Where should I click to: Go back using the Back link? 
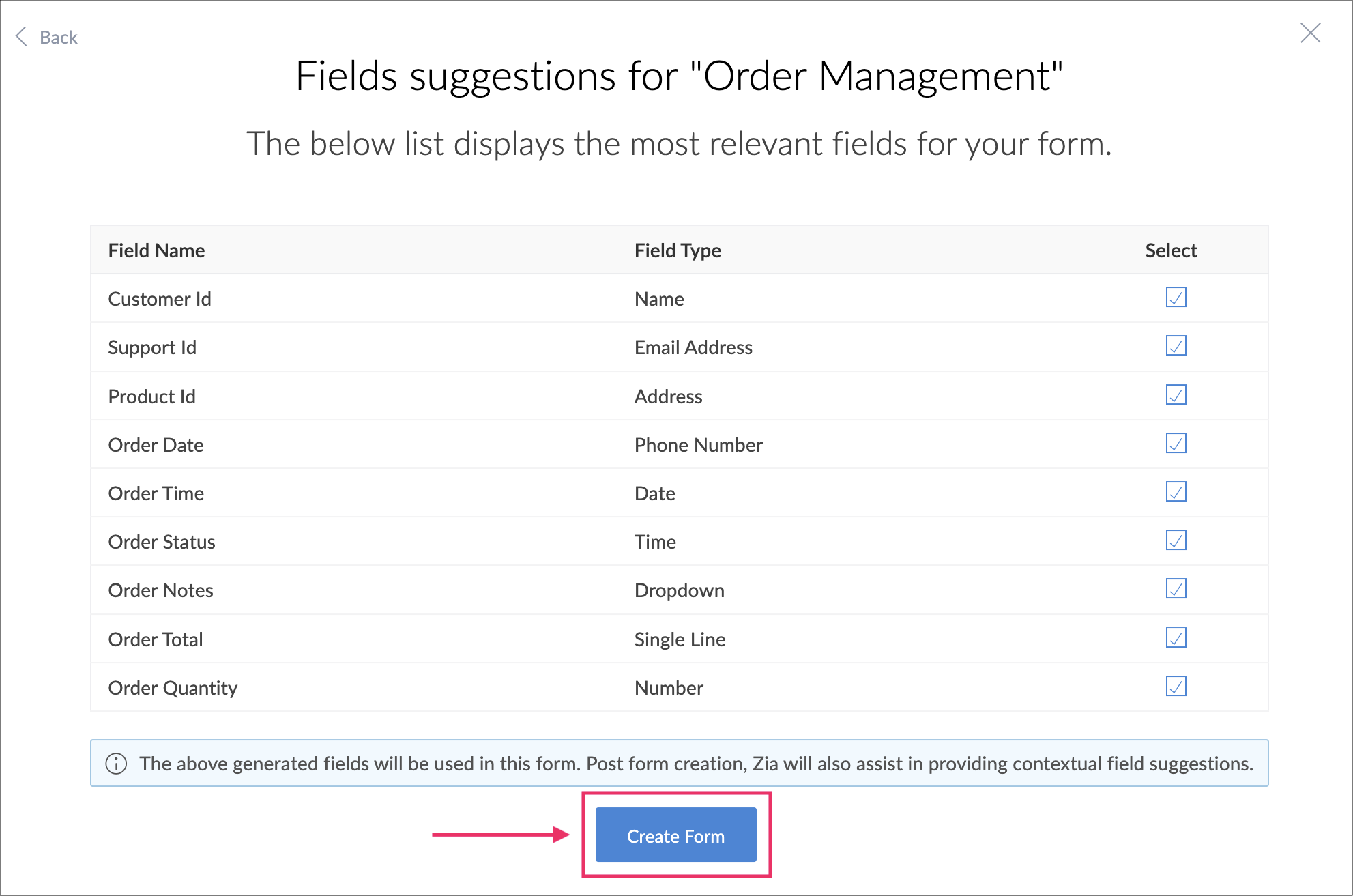(59, 38)
